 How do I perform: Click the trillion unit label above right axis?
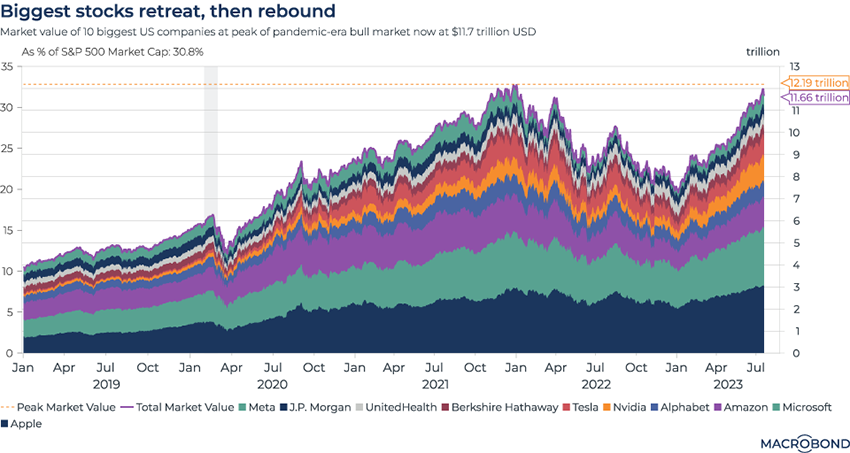click(763, 50)
